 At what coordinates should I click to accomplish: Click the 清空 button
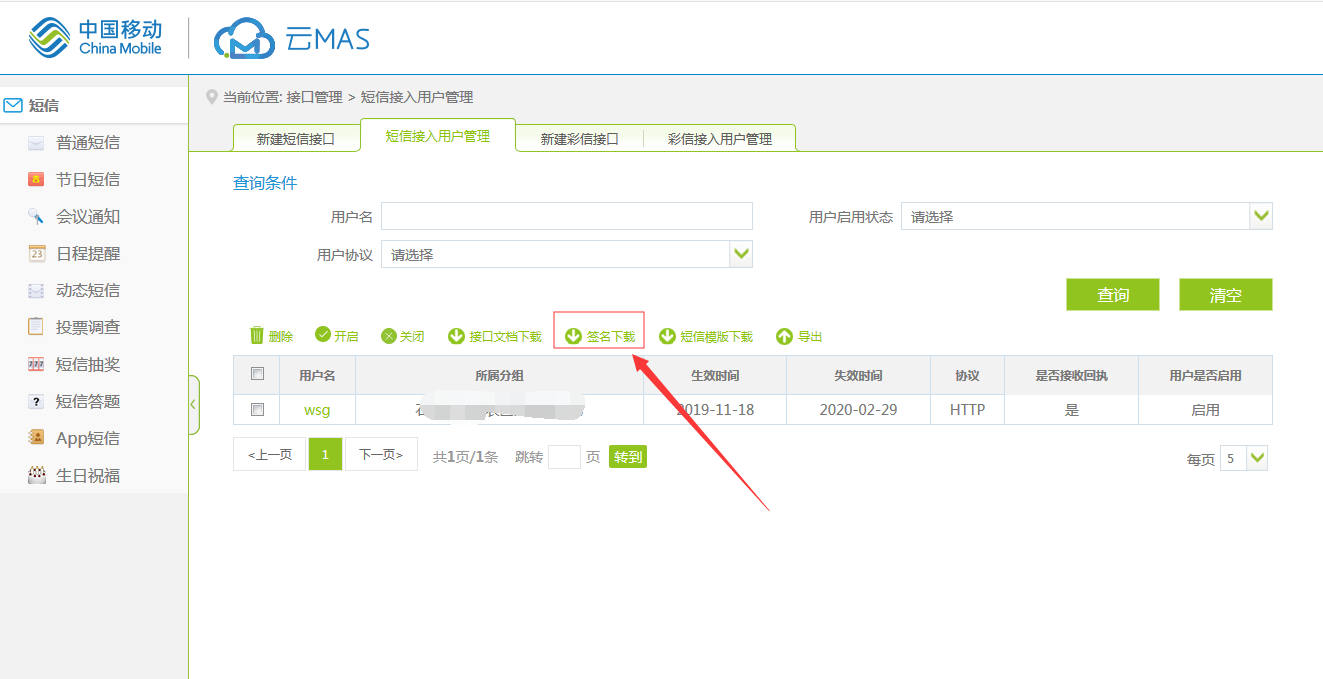coord(1225,295)
